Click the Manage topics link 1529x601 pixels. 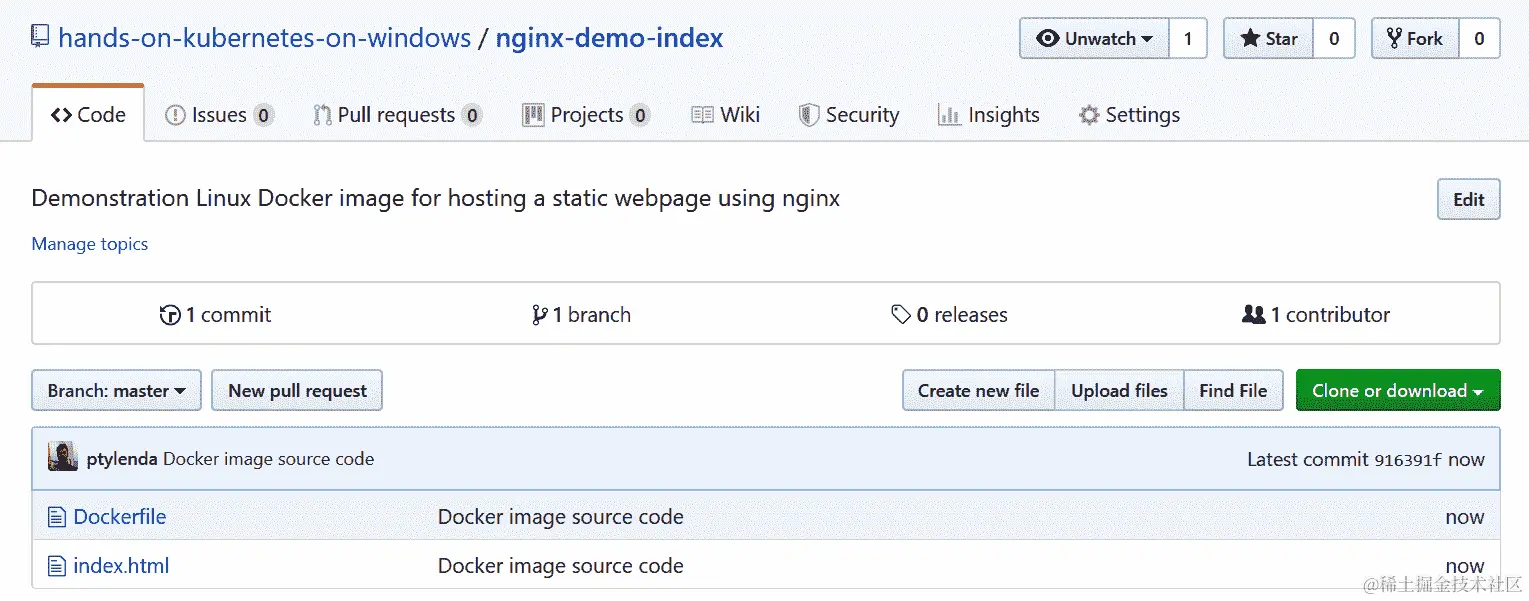(90, 244)
